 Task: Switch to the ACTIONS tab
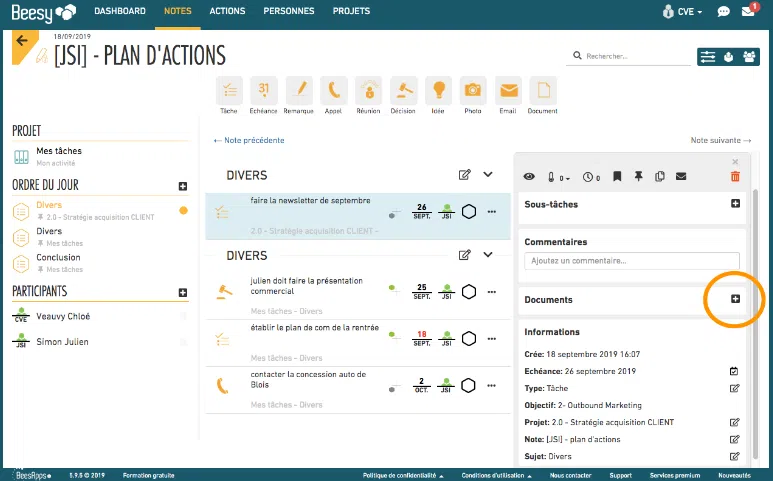(227, 11)
